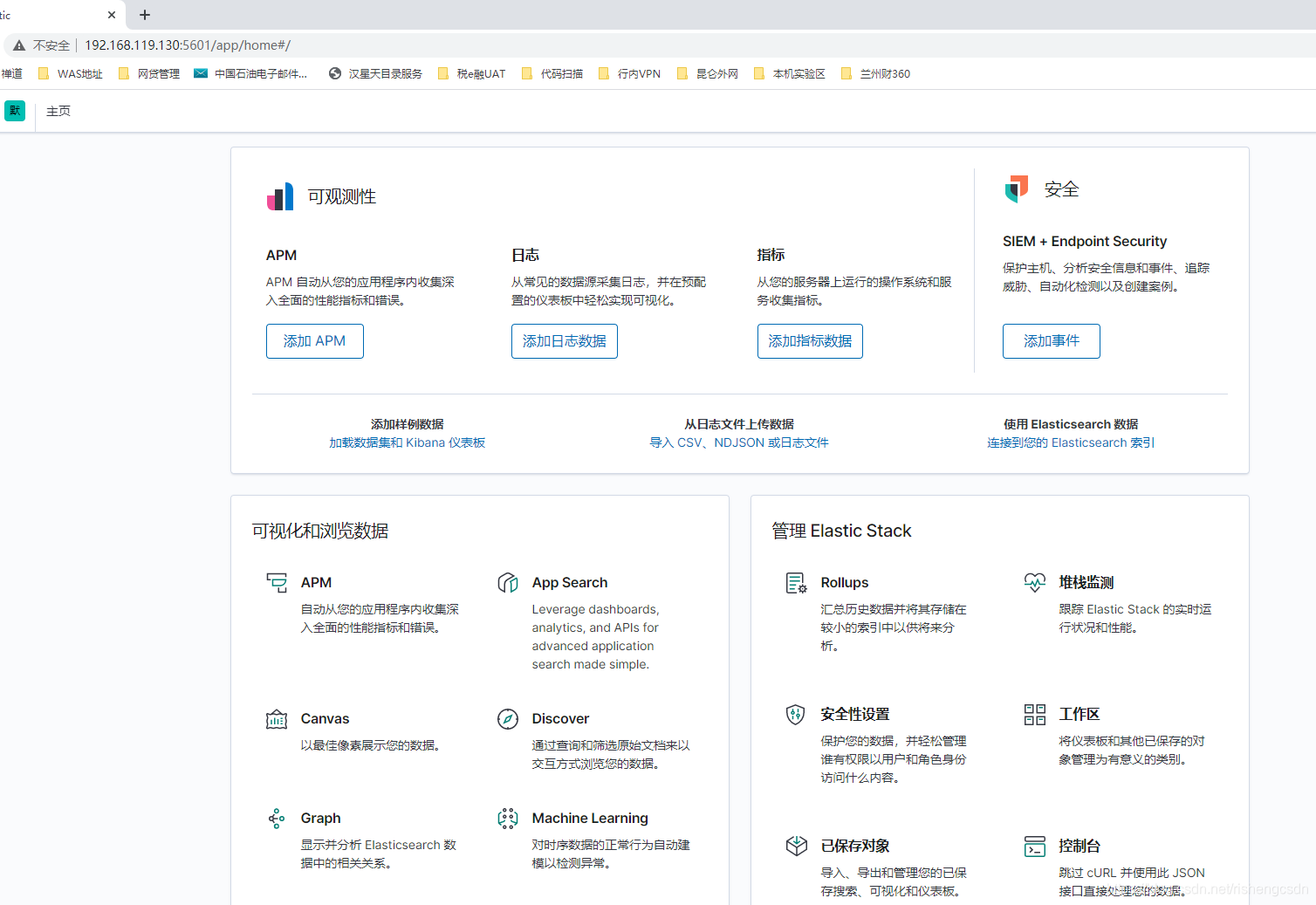
Task: Open the 控制台 console icon
Action: tap(1035, 847)
